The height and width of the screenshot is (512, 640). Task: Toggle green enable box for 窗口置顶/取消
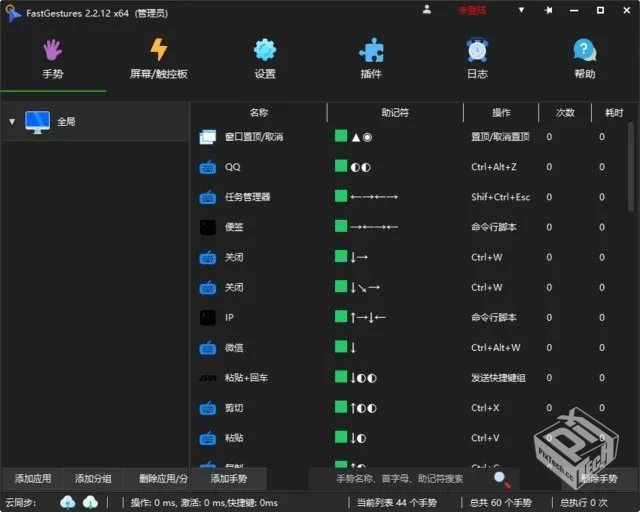[341, 136]
